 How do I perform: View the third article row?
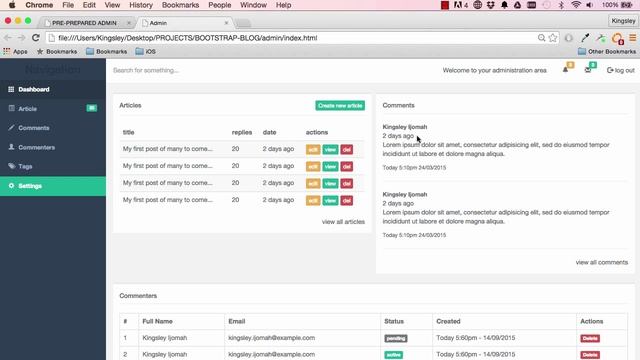(x=330, y=184)
